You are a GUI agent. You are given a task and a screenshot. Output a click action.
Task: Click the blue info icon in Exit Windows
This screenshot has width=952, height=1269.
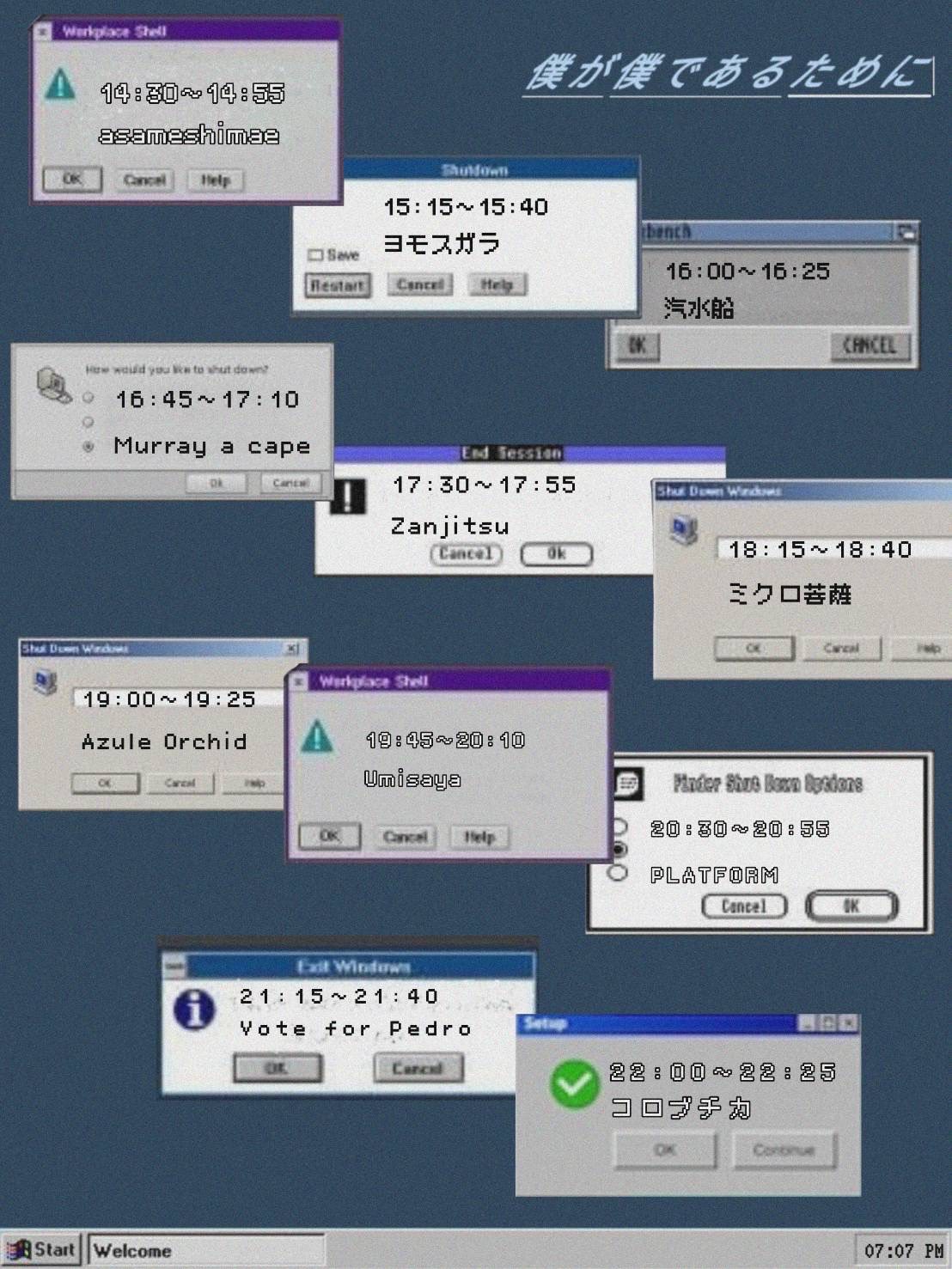pyautogui.click(x=194, y=1009)
